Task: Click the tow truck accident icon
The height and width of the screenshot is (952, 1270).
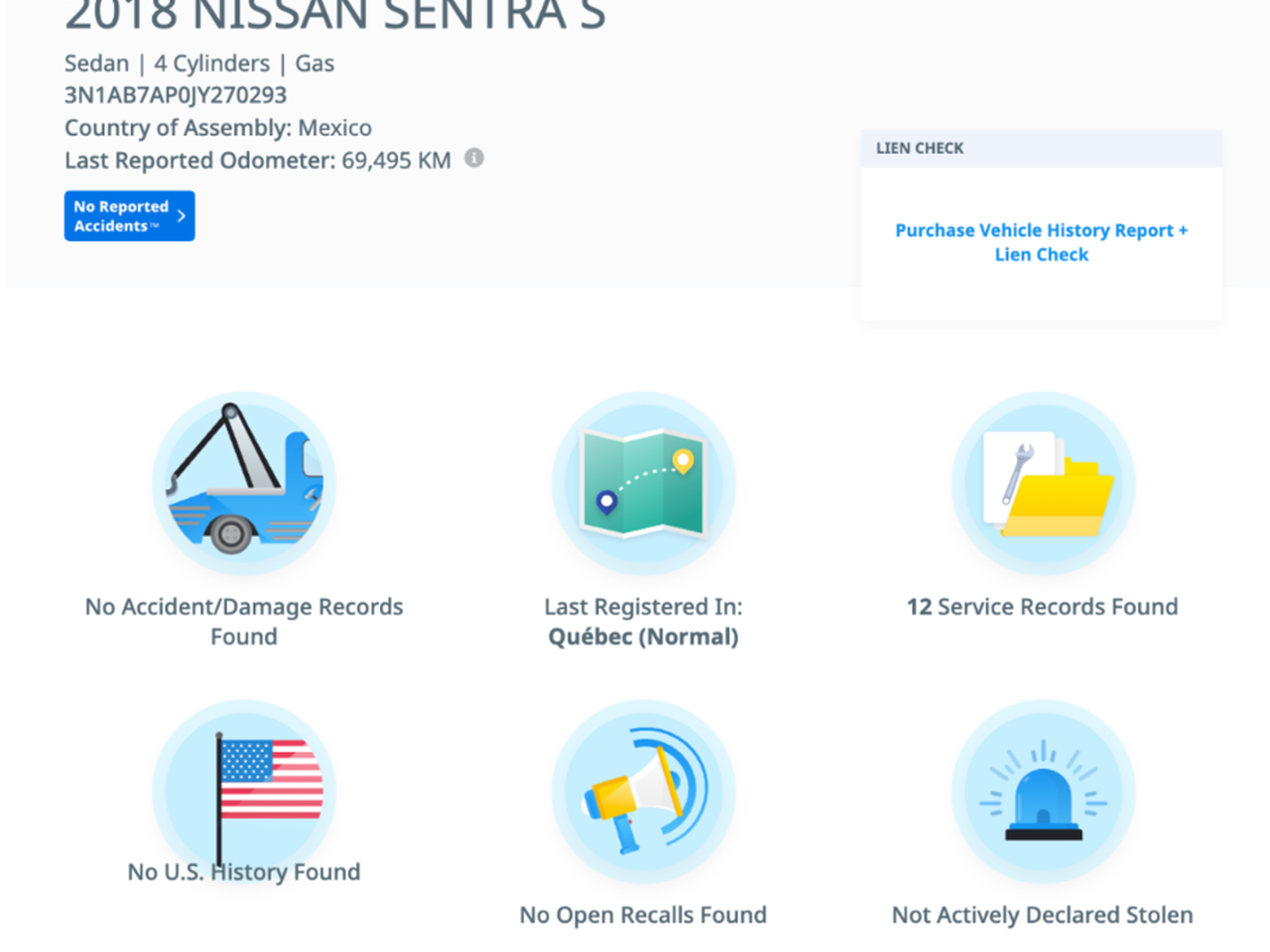Action: click(x=244, y=484)
